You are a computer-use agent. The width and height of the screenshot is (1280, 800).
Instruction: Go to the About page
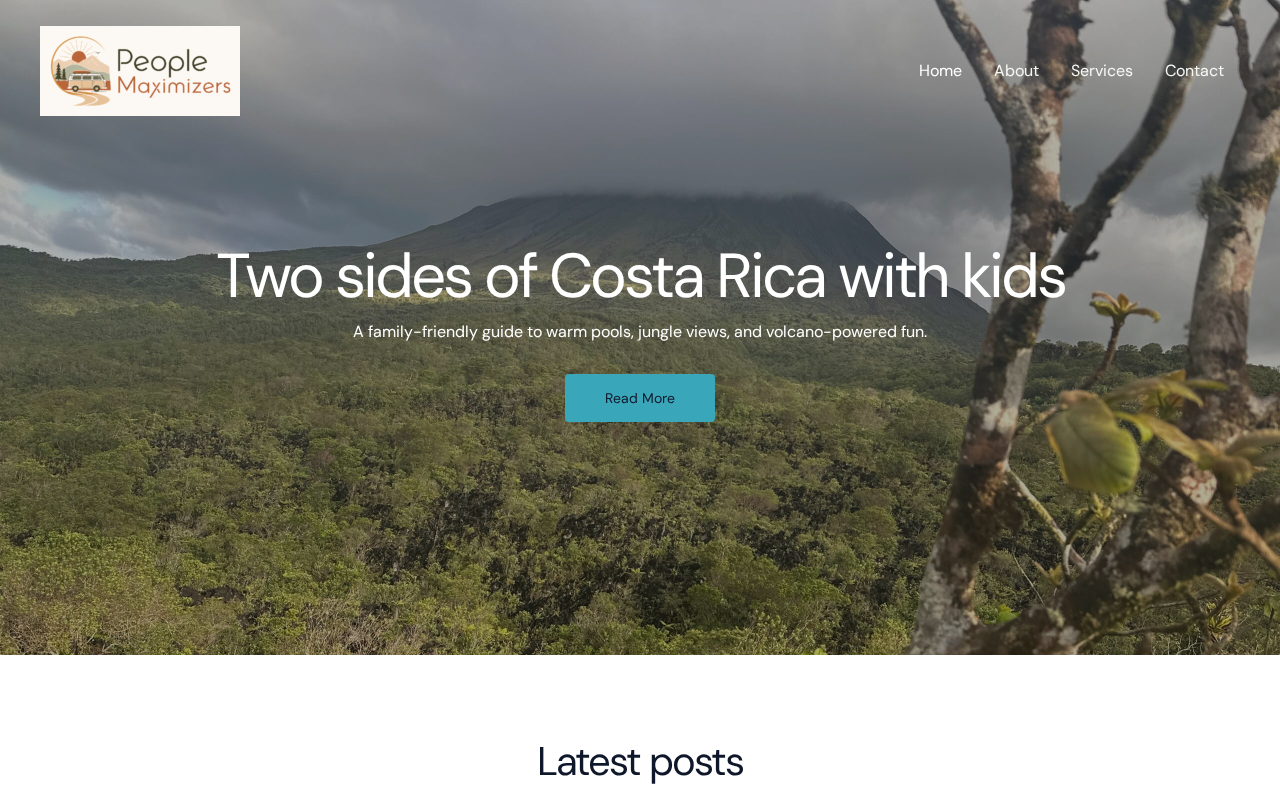click(x=1016, y=71)
